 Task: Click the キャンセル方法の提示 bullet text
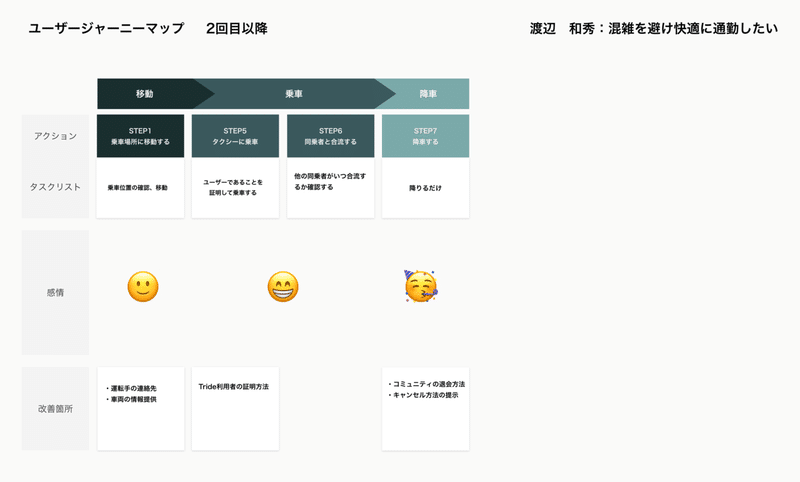423,395
